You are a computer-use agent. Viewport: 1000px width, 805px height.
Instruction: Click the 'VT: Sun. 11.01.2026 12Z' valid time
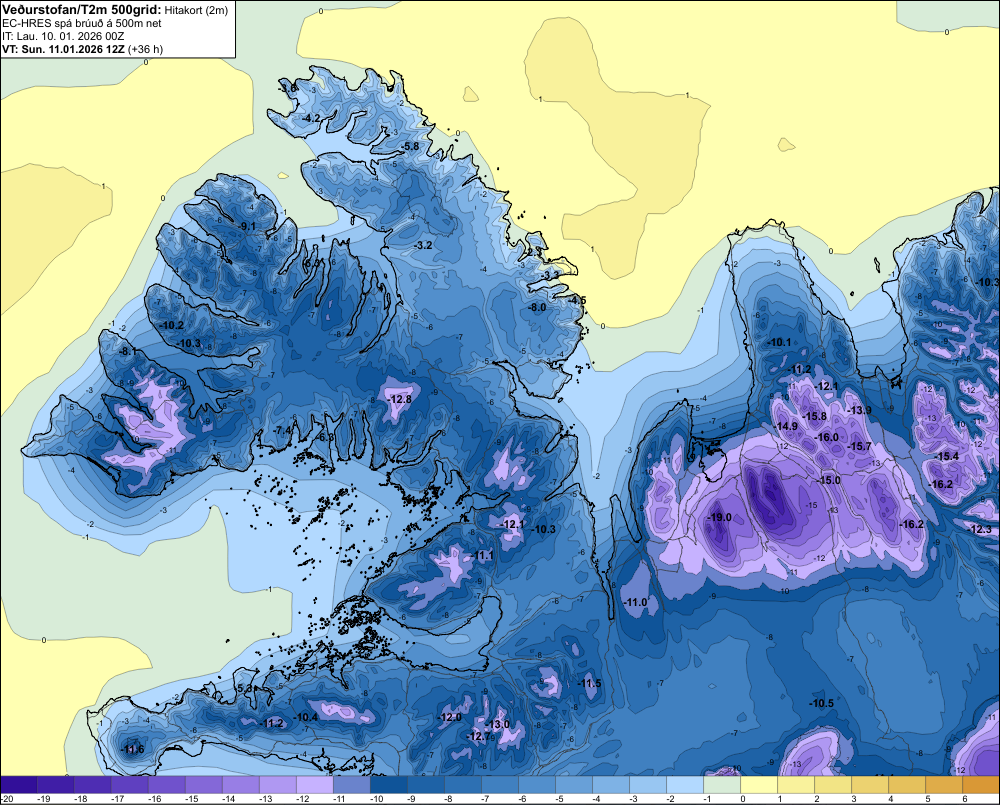(x=64, y=49)
